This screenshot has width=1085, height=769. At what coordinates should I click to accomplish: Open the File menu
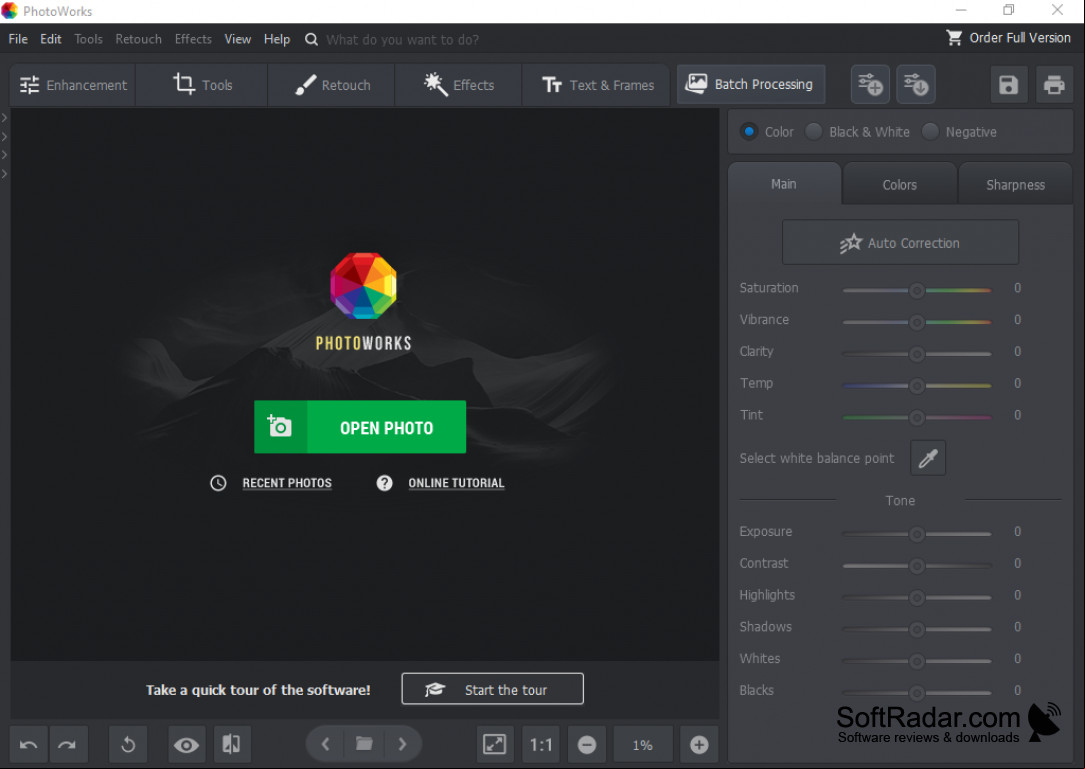(18, 39)
